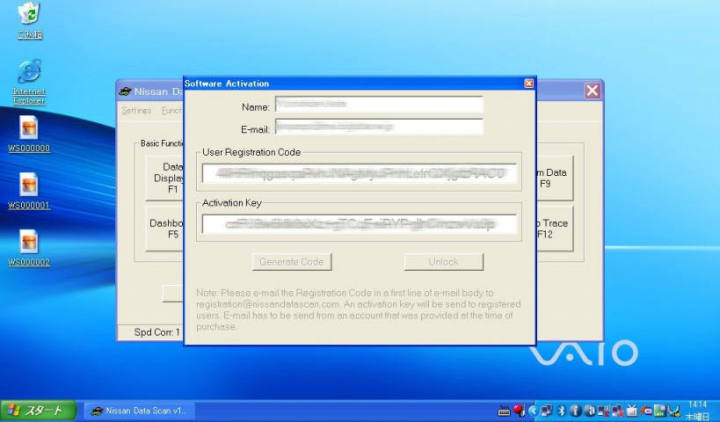Click the keyboard IME icon in the tray
Screen dimensions: 720x422
(504, 411)
